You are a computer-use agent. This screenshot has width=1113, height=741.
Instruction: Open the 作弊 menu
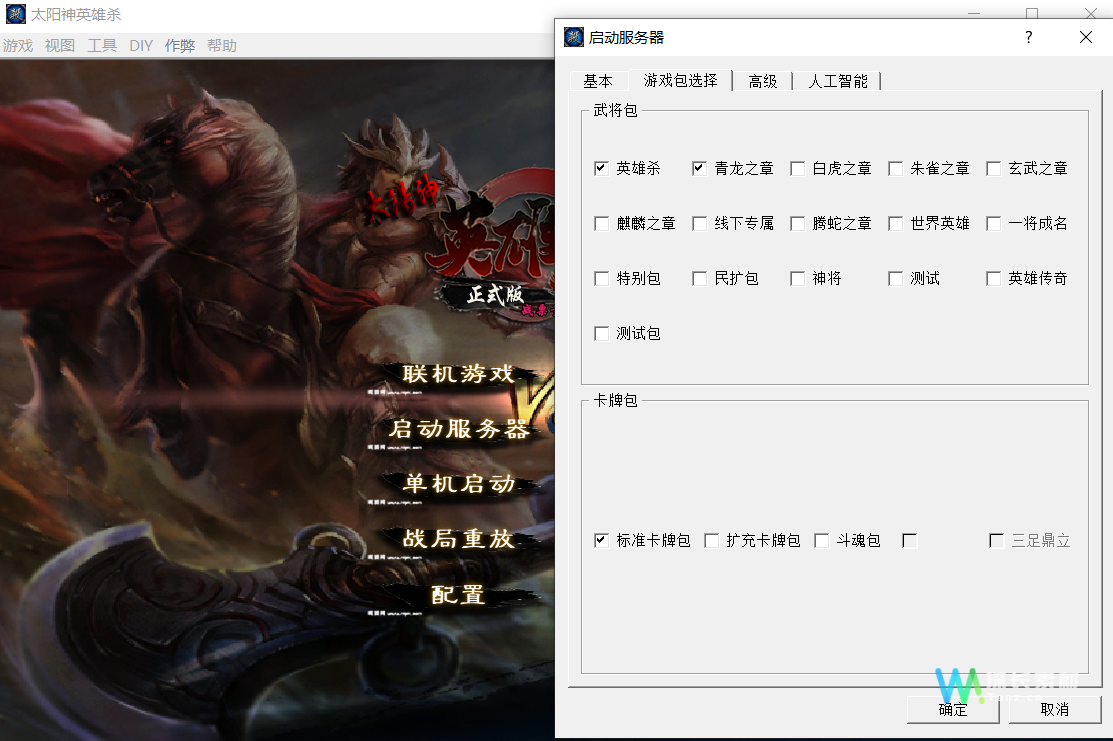[x=180, y=45]
